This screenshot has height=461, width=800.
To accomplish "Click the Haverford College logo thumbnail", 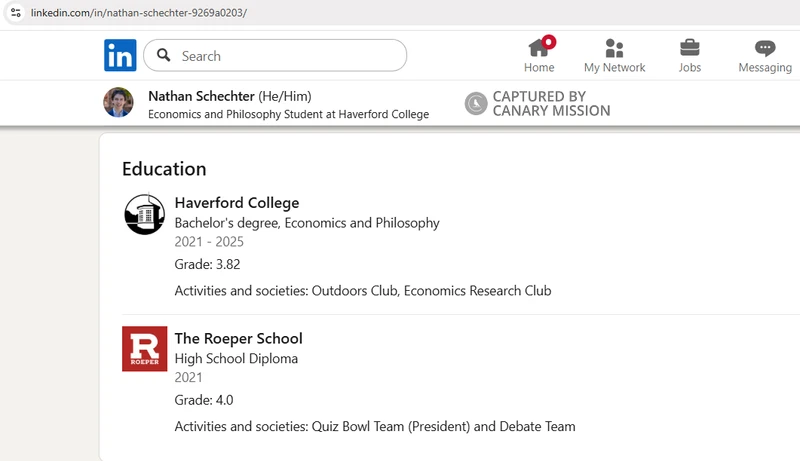I will [x=144, y=214].
